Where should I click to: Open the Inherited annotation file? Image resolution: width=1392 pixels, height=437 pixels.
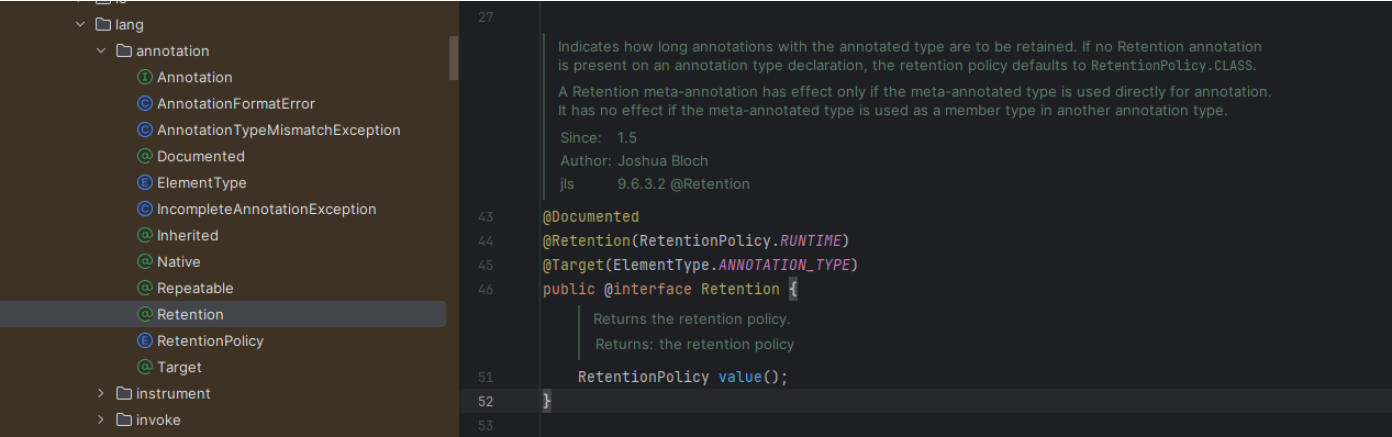click(187, 236)
